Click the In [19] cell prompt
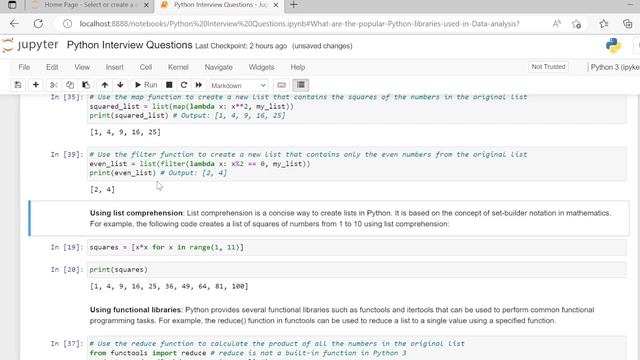This screenshot has height=360, width=640. [67, 247]
